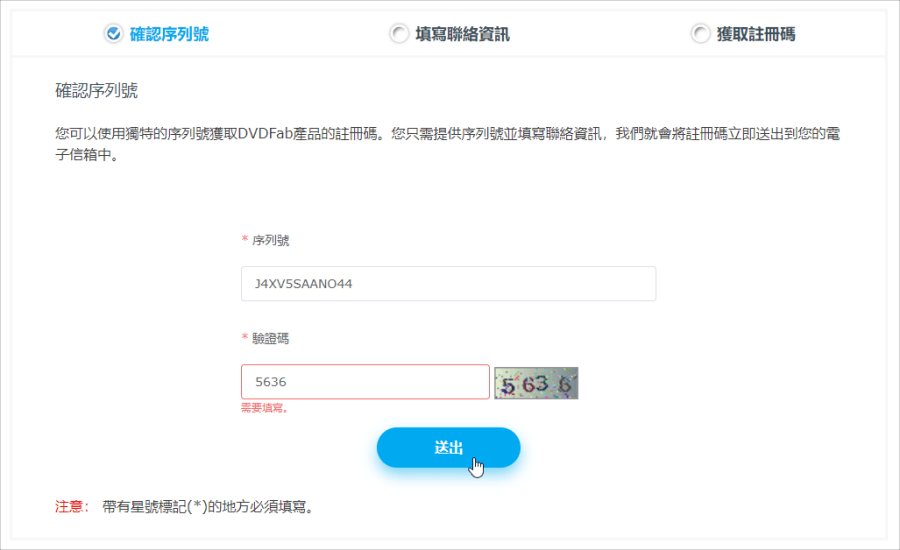
Task: Select the 獲取註冊碼 step indicator circle
Action: 700,34
